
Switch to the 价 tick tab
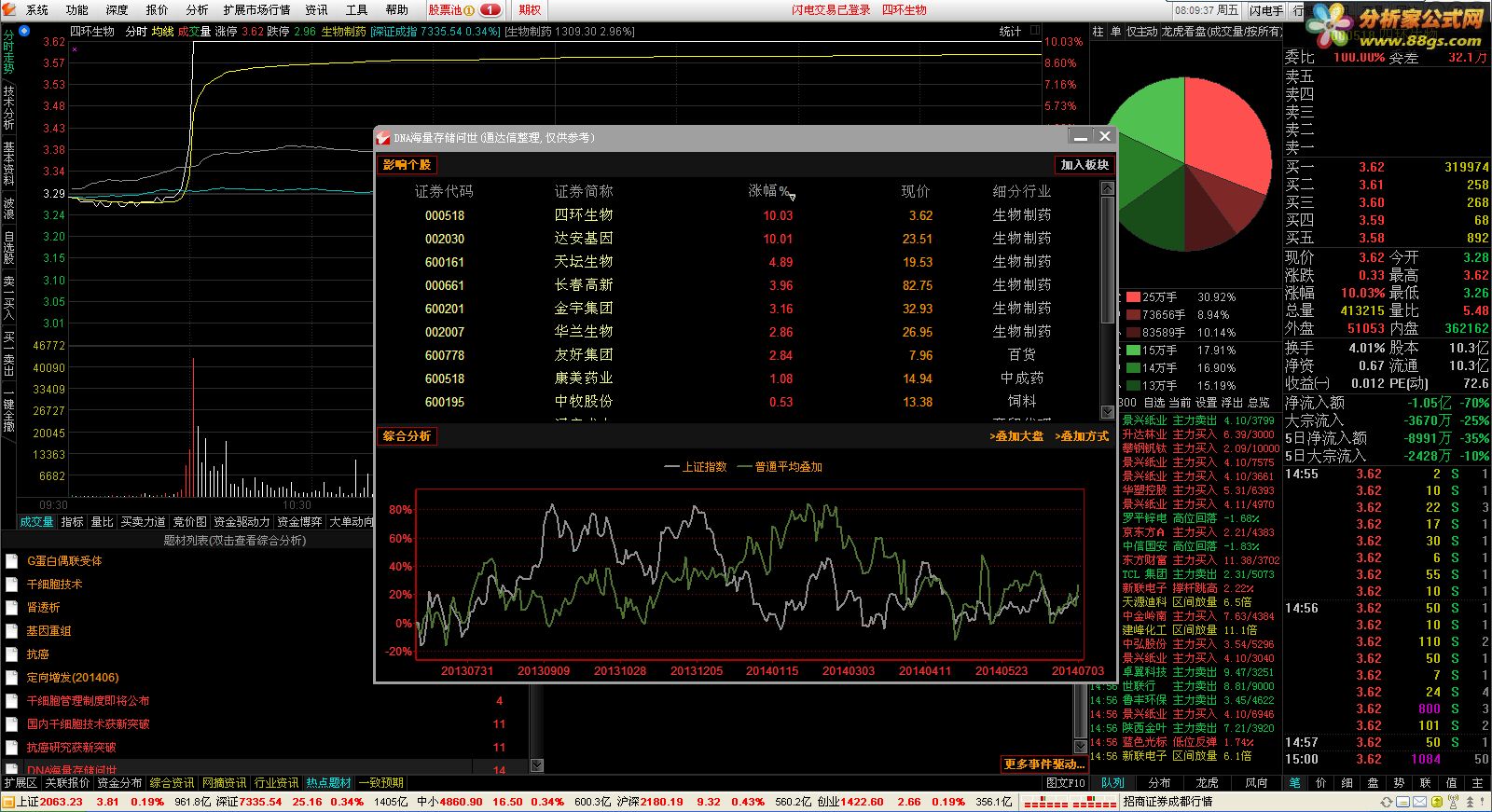(x=1320, y=783)
